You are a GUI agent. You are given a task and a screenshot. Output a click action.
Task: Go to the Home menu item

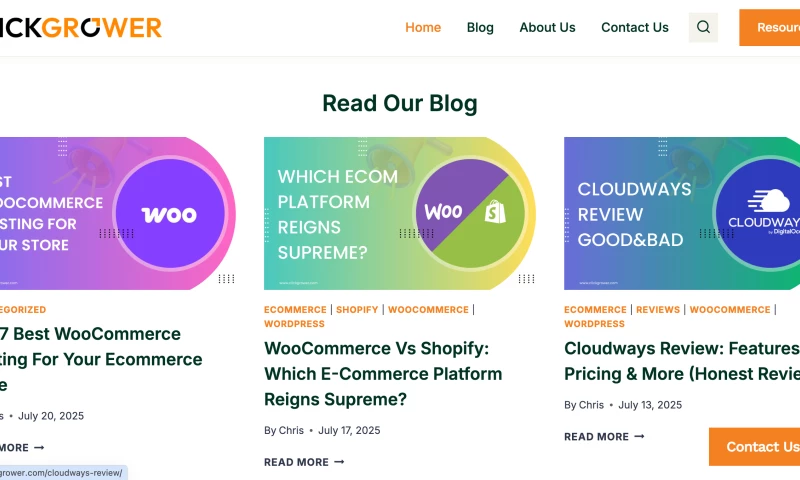423,27
